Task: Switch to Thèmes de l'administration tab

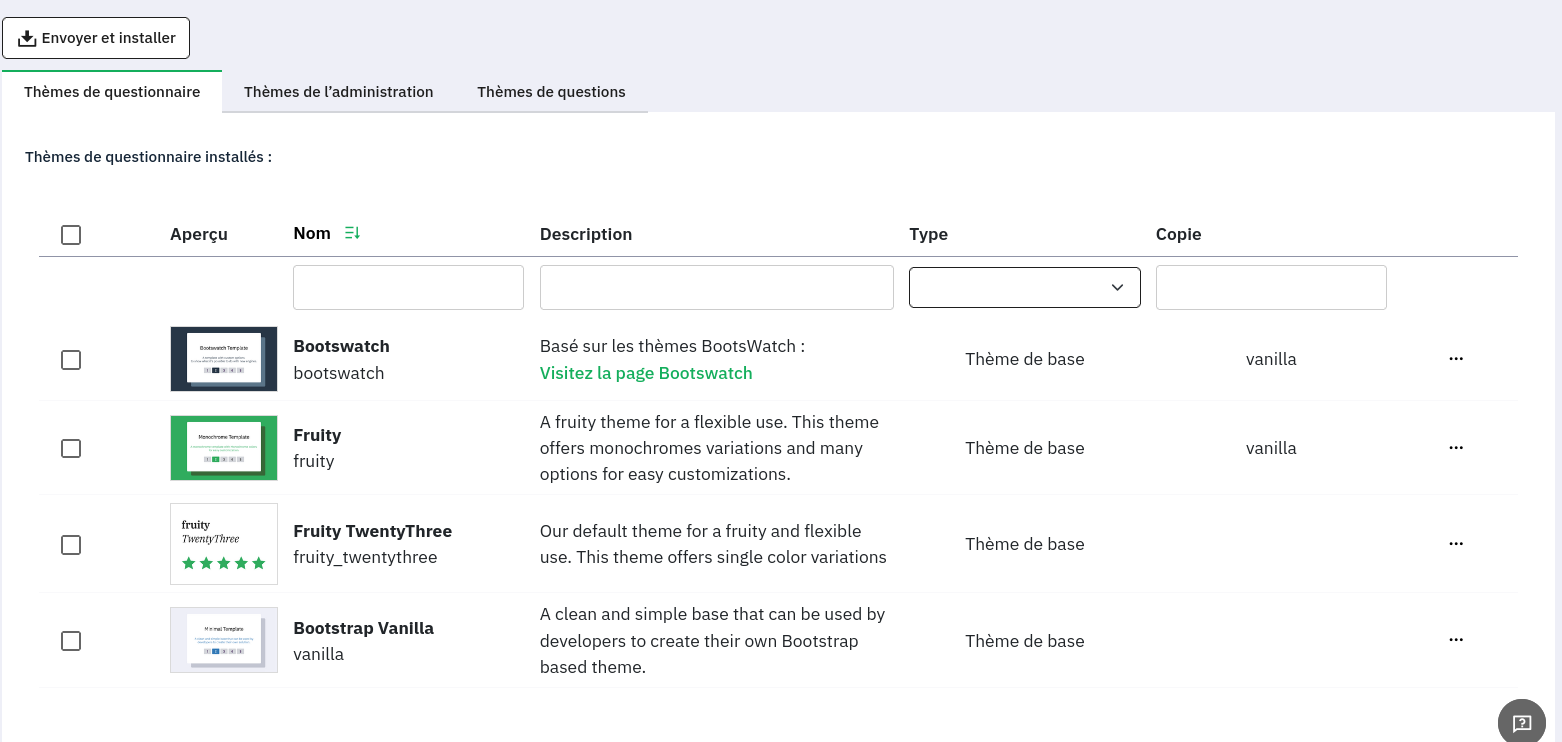Action: pyautogui.click(x=338, y=92)
